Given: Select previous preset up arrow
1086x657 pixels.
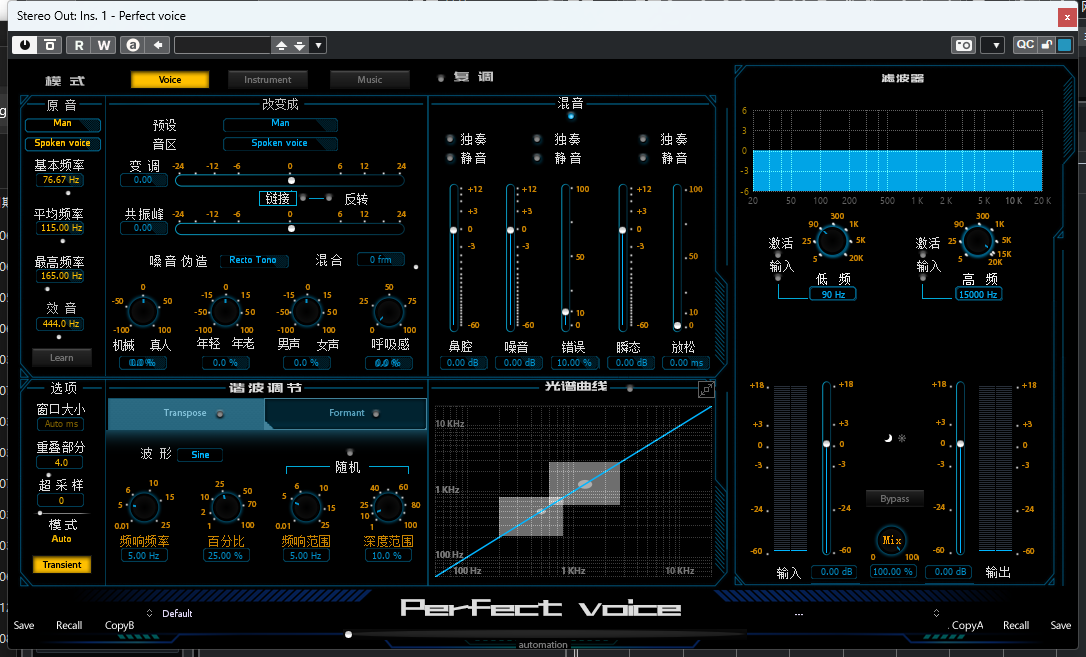Looking at the screenshot, I should [281, 46].
